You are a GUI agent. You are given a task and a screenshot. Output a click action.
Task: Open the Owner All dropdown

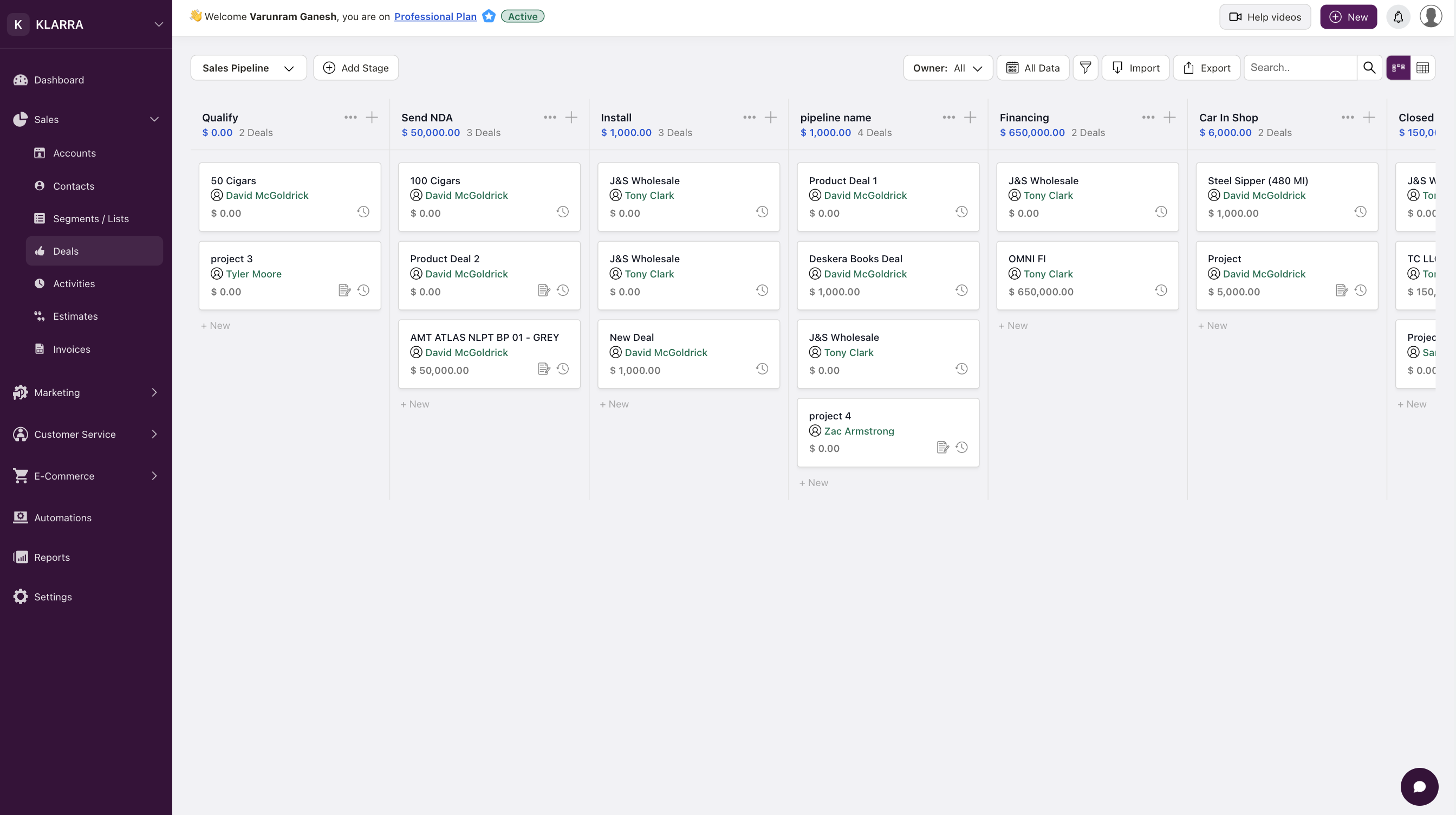click(948, 68)
